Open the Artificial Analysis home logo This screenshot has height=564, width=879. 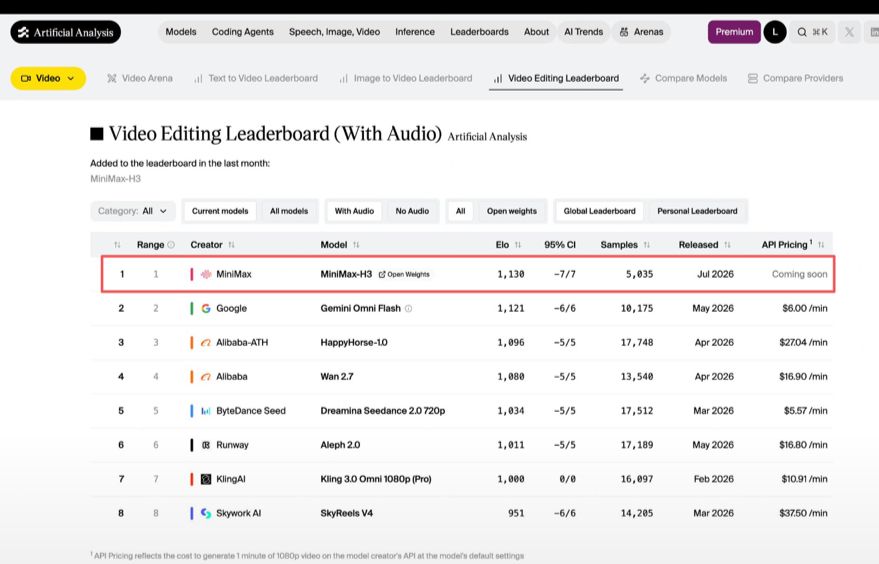point(66,33)
